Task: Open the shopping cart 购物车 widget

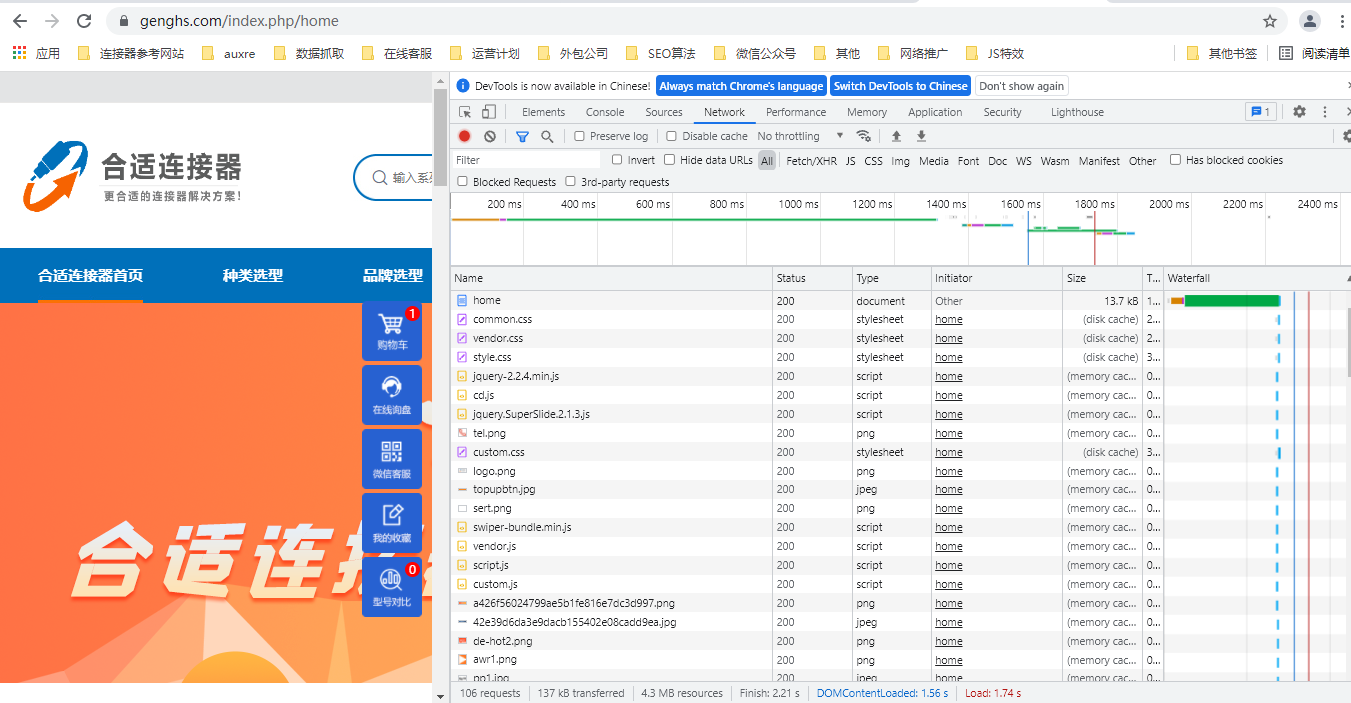Action: (x=392, y=331)
